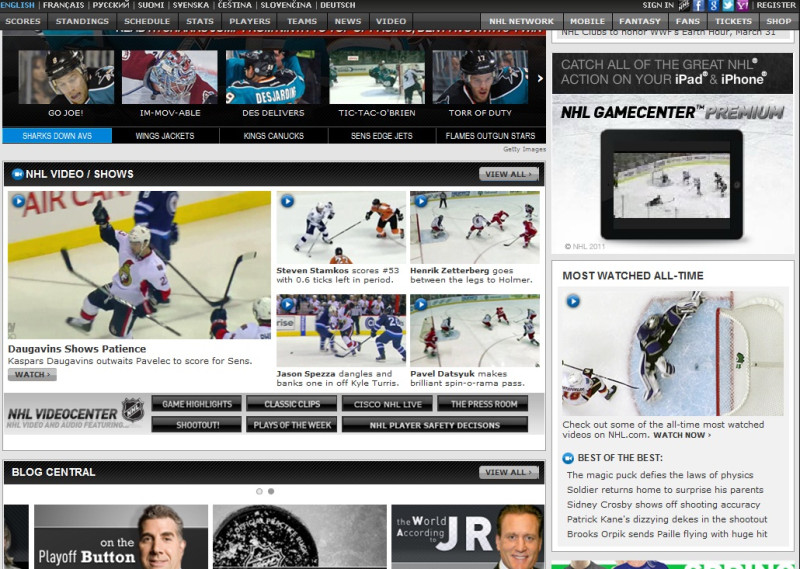The height and width of the screenshot is (569, 800).
Task: Open the Yahoo icon in top bar
Action: [742, 6]
